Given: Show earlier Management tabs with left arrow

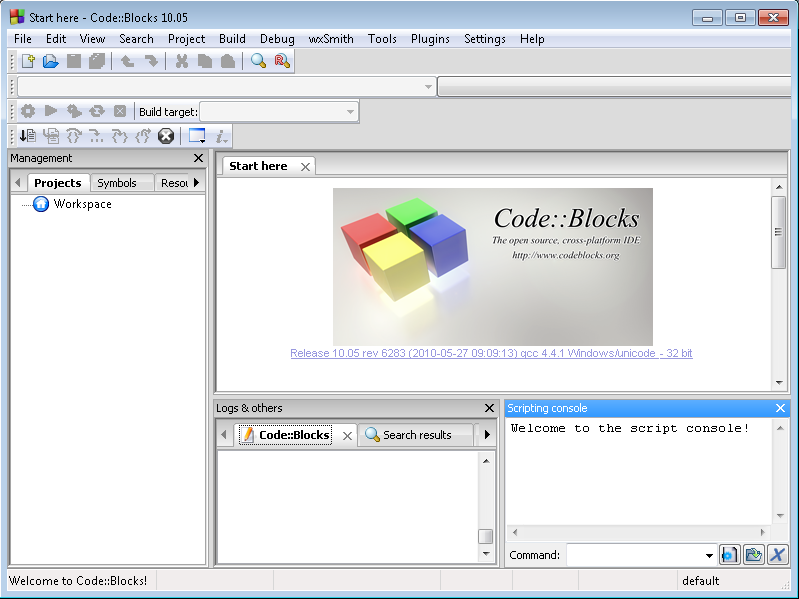Looking at the screenshot, I should [x=18, y=182].
